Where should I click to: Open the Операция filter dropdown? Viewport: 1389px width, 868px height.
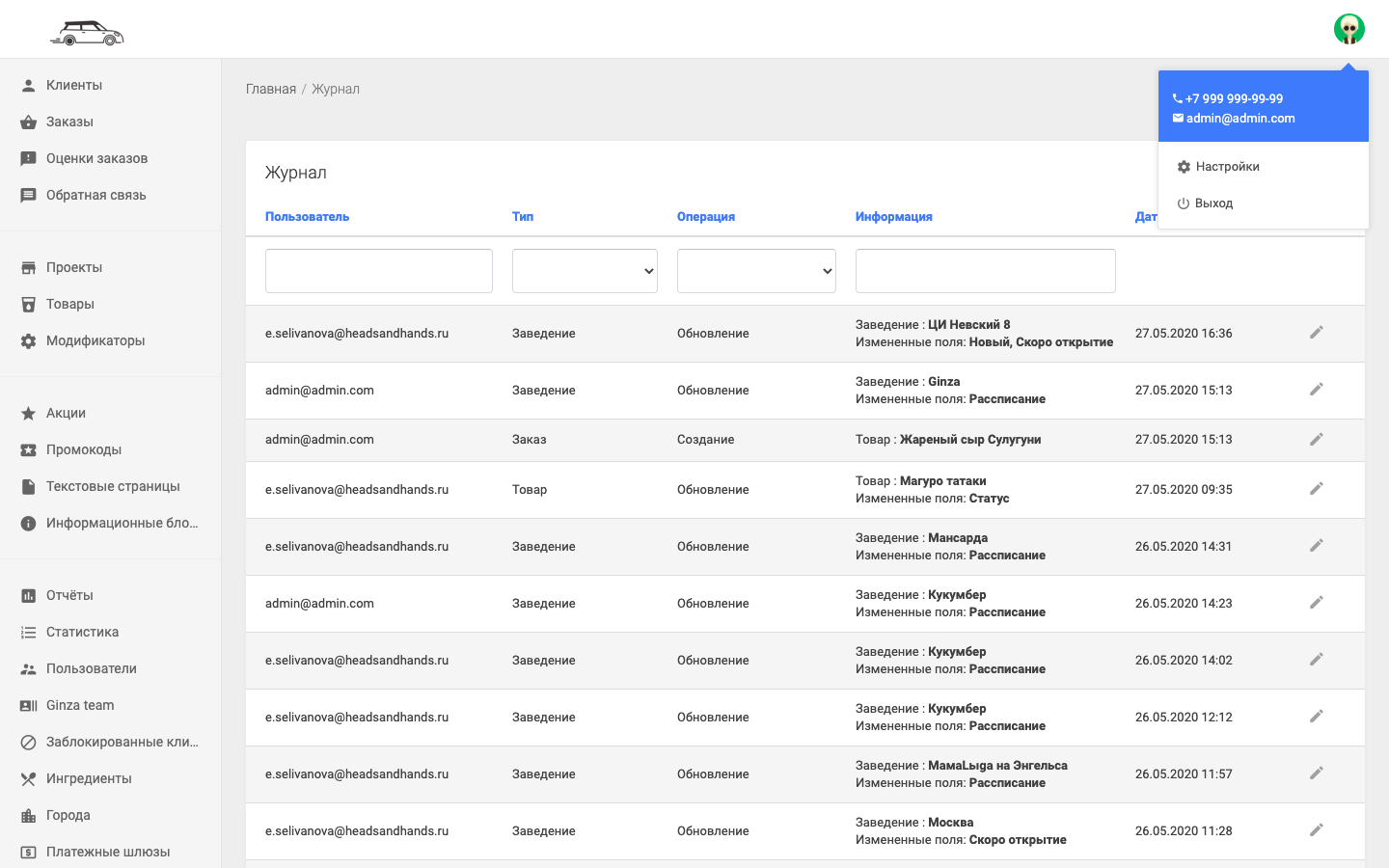coord(756,271)
